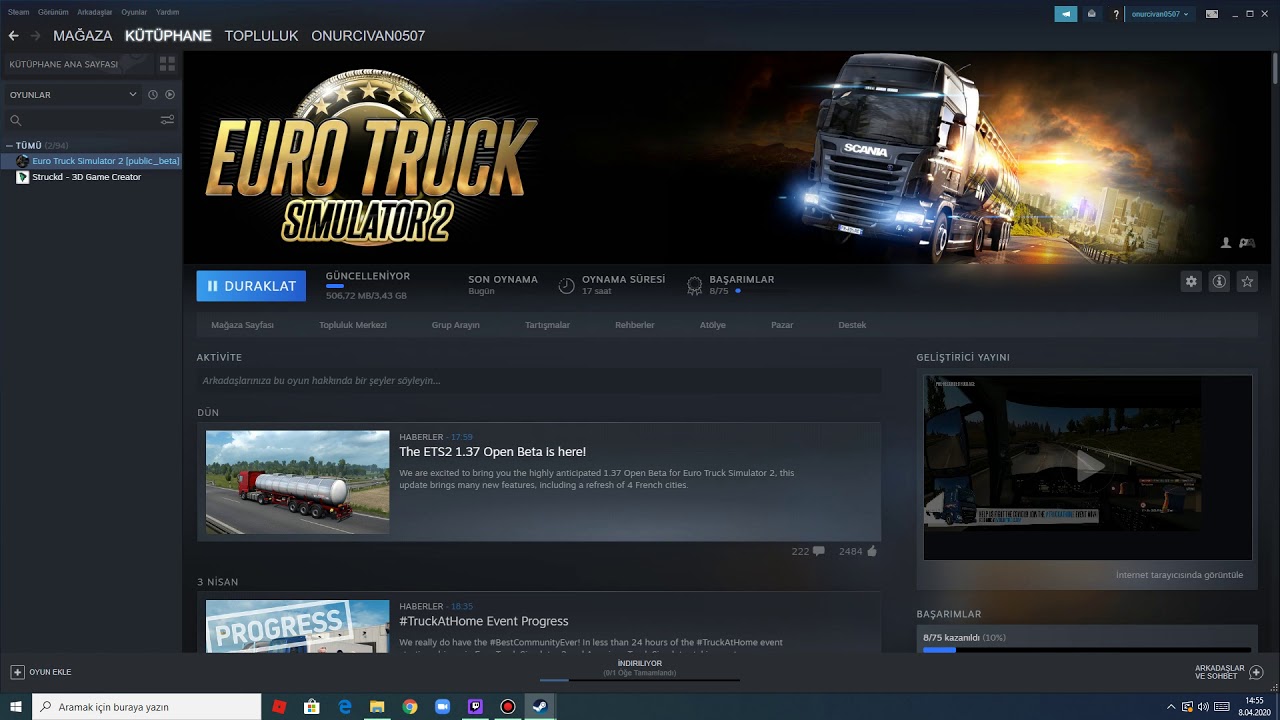
Task: Open the Yardım menu
Action: [167, 12]
